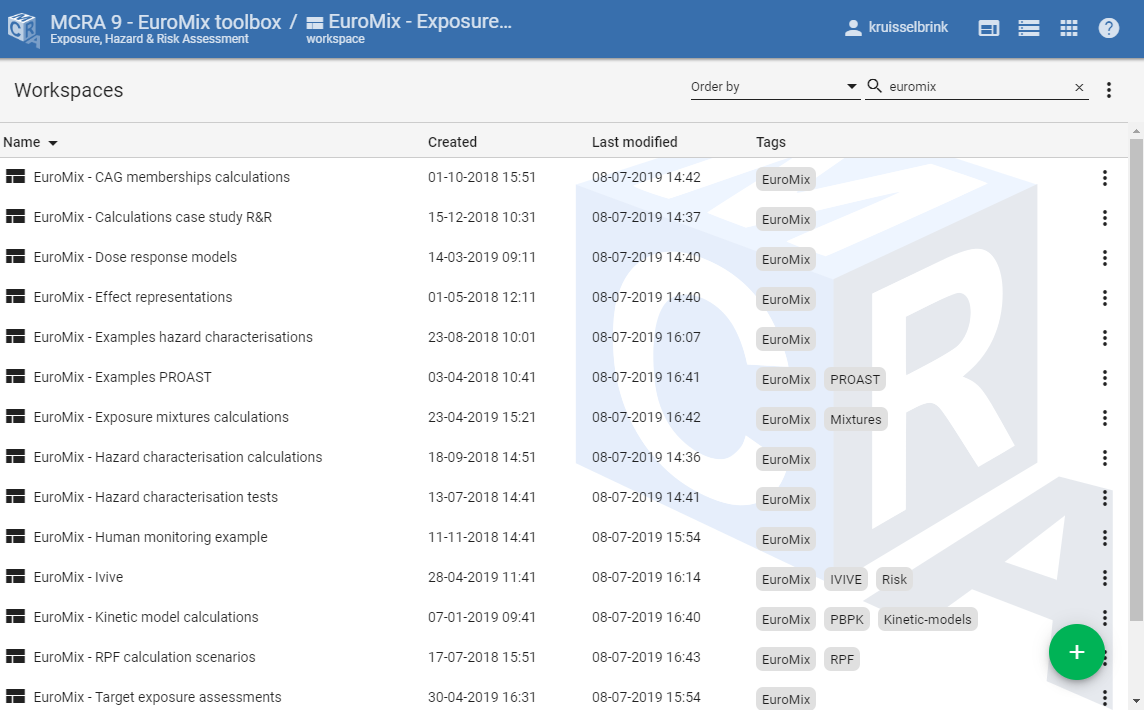Click the green plus button to add workspace

point(1077,652)
